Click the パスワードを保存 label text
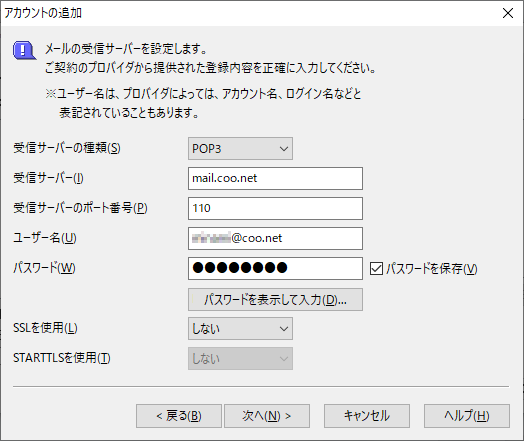The height and width of the screenshot is (441, 524). tap(432, 269)
